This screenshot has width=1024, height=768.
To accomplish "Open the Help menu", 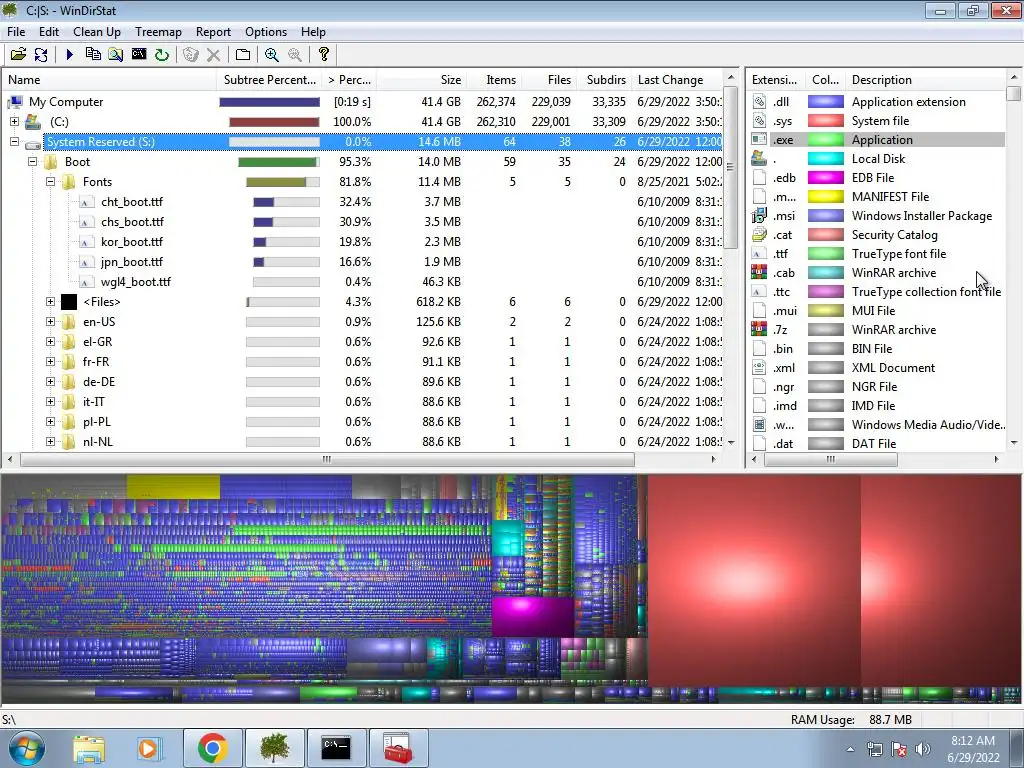I will point(313,31).
